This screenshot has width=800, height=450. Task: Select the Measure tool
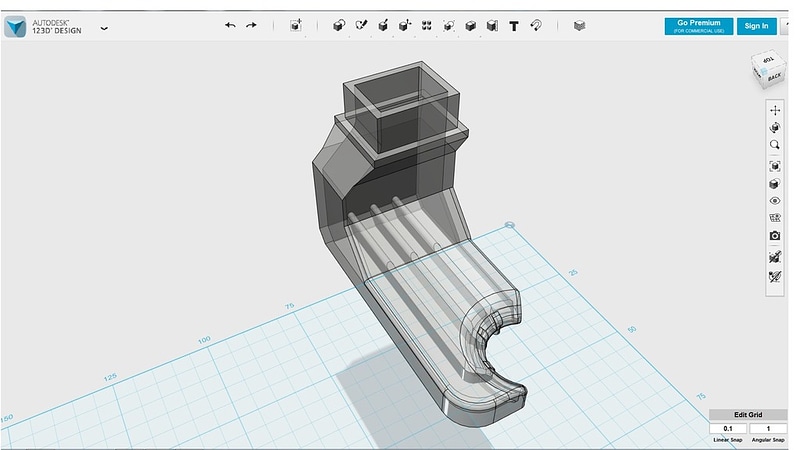[x=492, y=26]
